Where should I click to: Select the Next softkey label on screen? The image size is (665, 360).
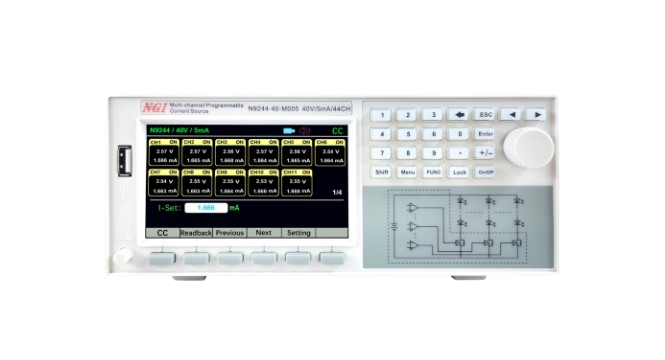[263, 233]
